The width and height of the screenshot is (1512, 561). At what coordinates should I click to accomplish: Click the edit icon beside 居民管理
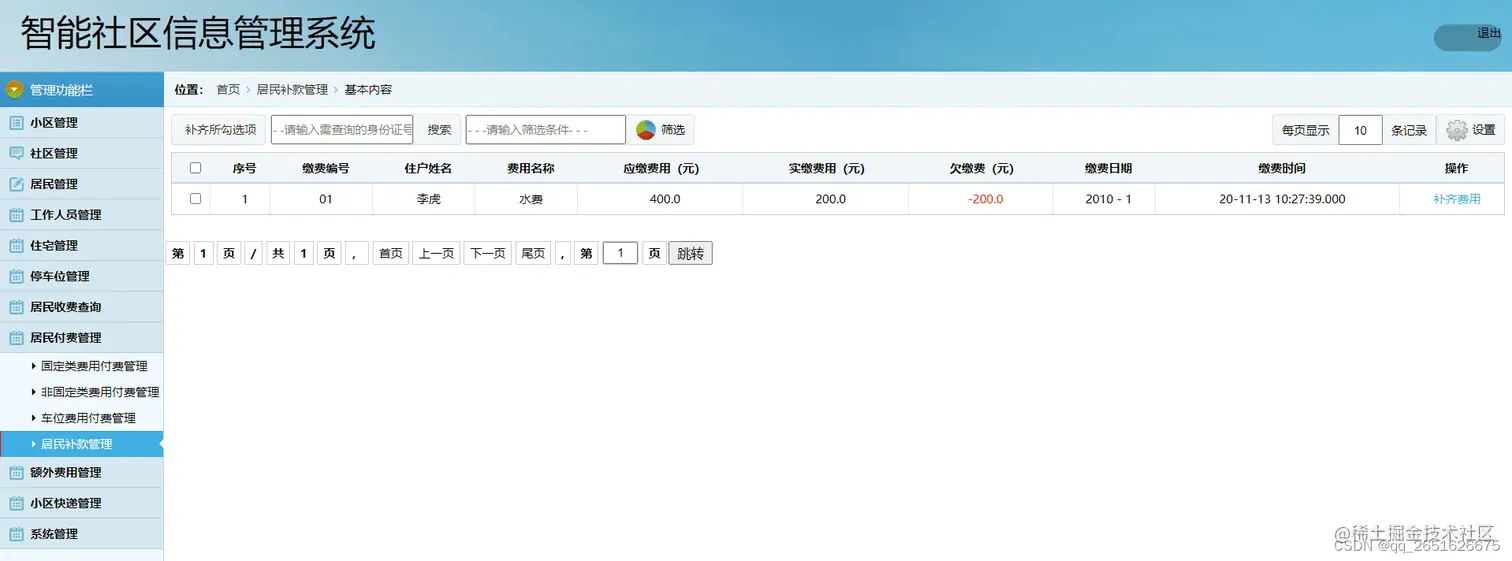(x=16, y=184)
